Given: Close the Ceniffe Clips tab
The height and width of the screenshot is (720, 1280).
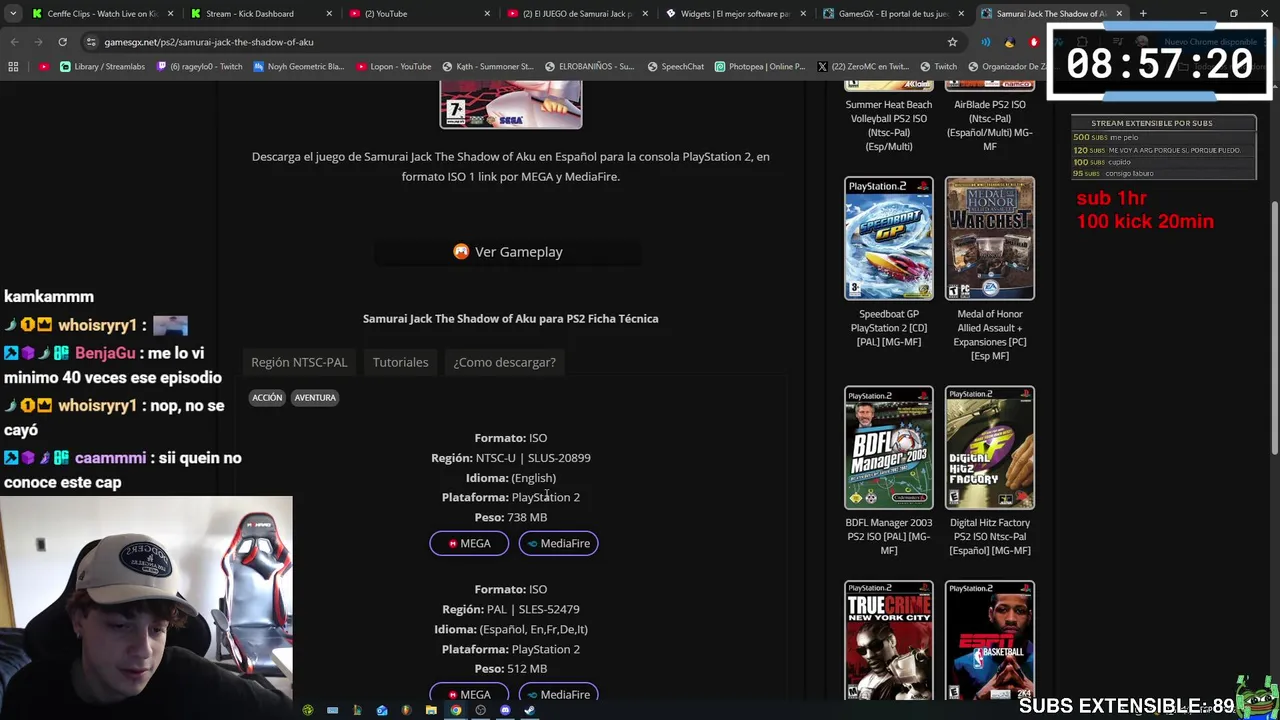Looking at the screenshot, I should click(171, 13).
